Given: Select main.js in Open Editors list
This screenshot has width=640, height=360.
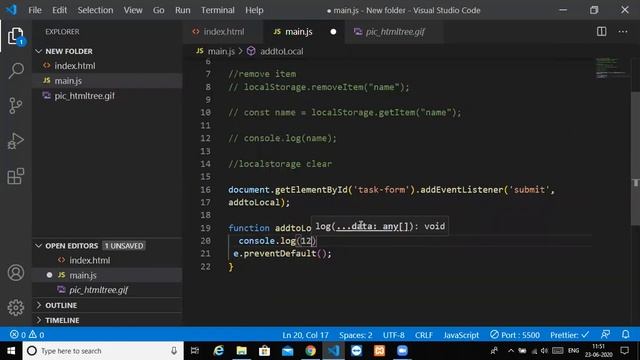Looking at the screenshot, I should coord(107,275).
